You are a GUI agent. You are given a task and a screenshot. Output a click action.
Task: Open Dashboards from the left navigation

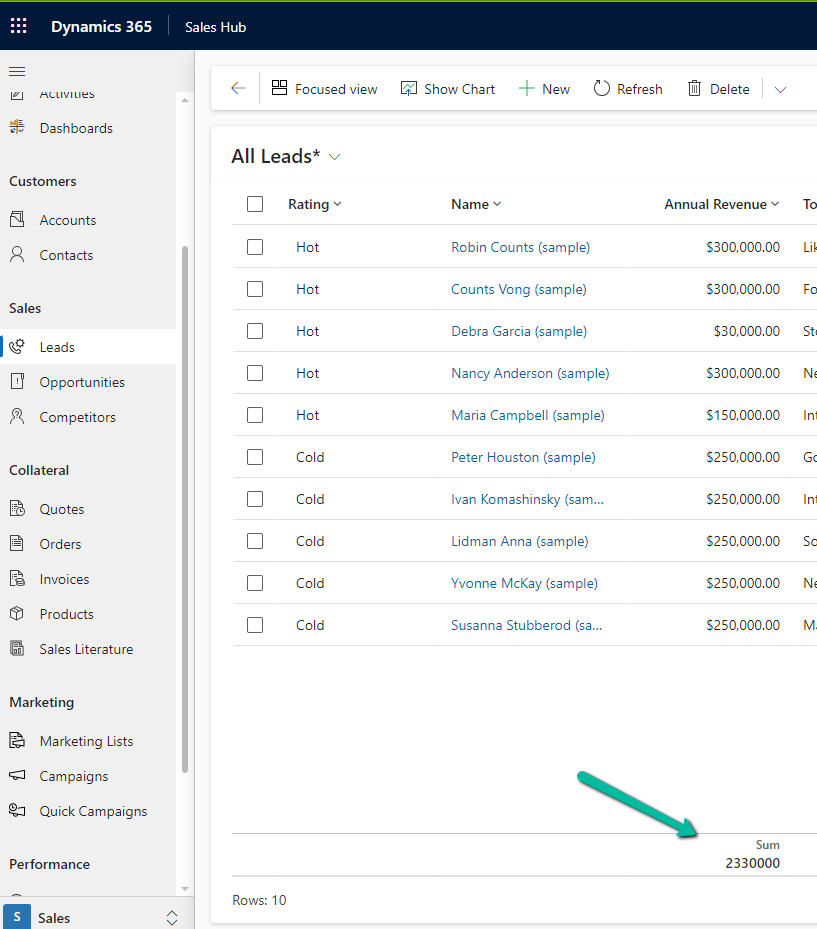76,128
